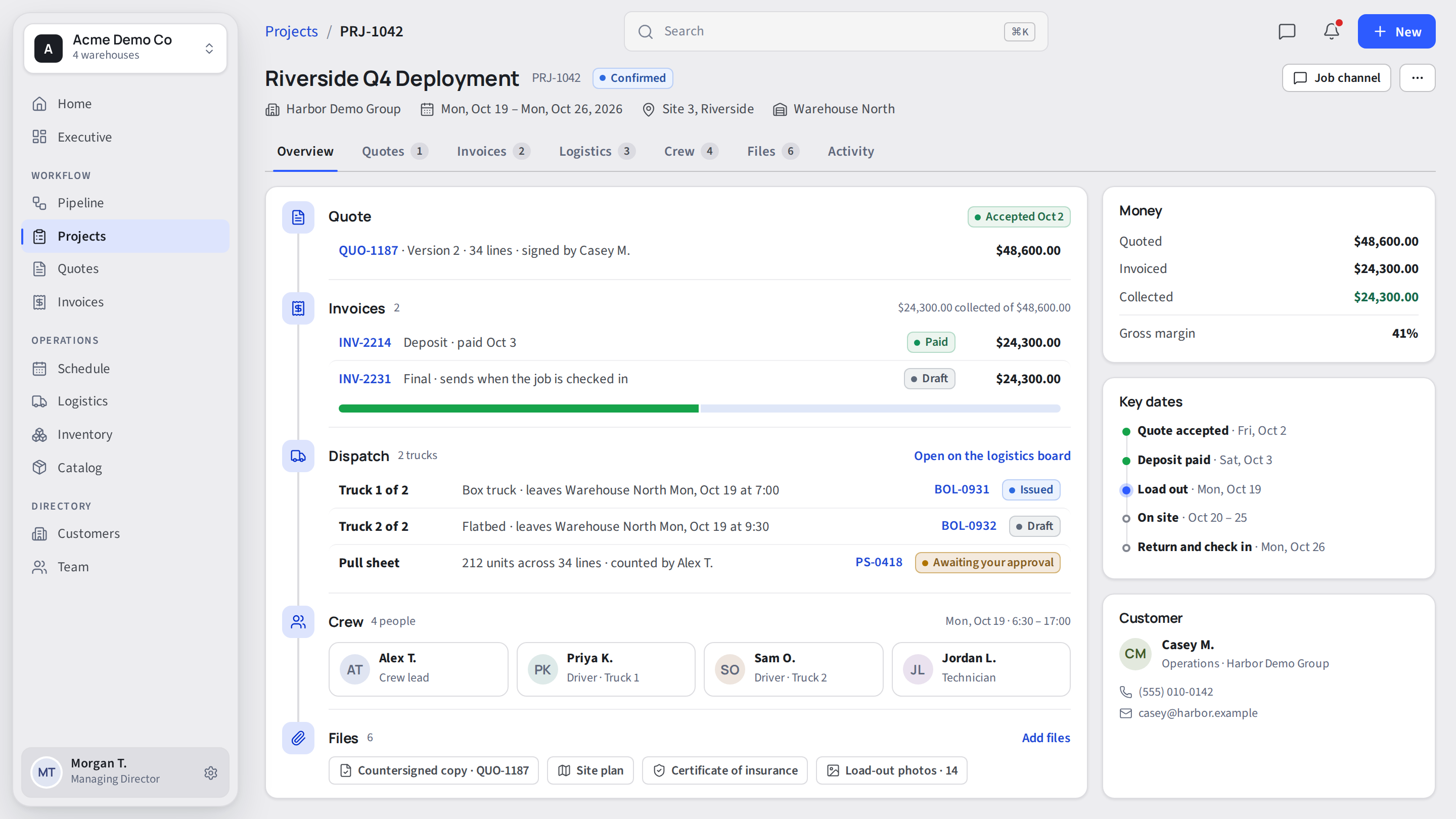Expand the Acme Demo Co warehouse switcher
Image resolution: width=1456 pixels, height=819 pixels.
pyautogui.click(x=125, y=48)
